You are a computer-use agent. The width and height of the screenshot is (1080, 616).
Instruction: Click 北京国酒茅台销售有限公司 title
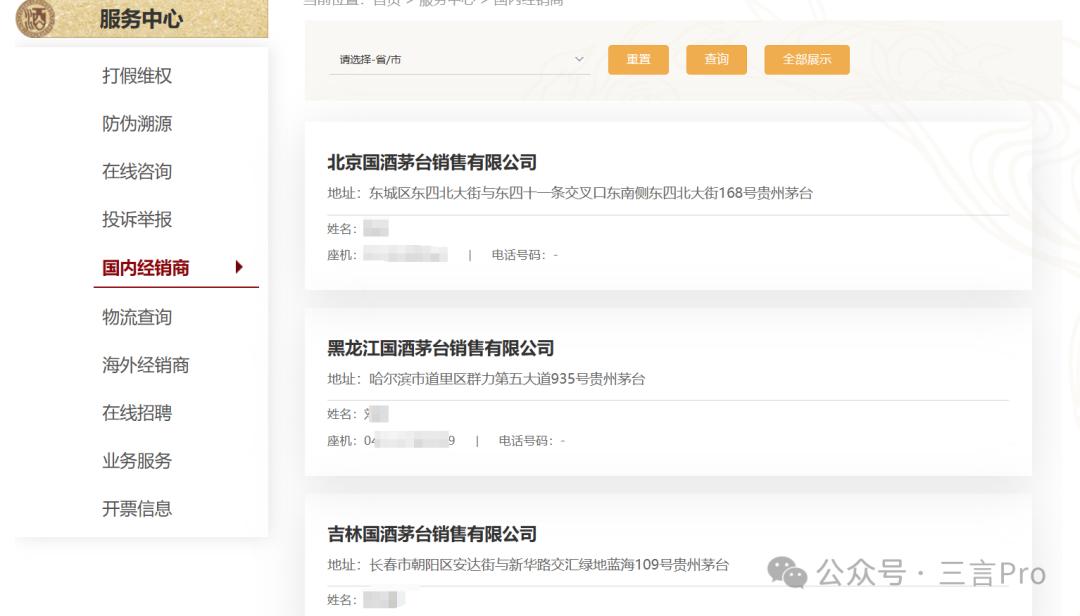(x=432, y=163)
